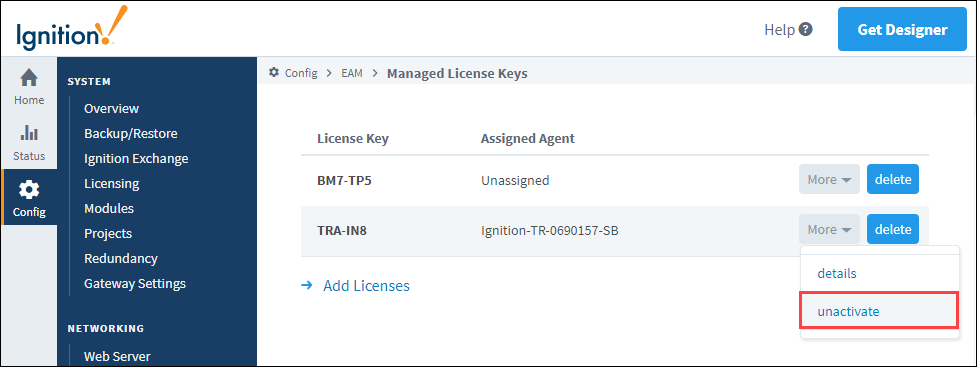Delete the TRA-IN8 license key
This screenshot has width=977, height=367.
pyautogui.click(x=893, y=229)
